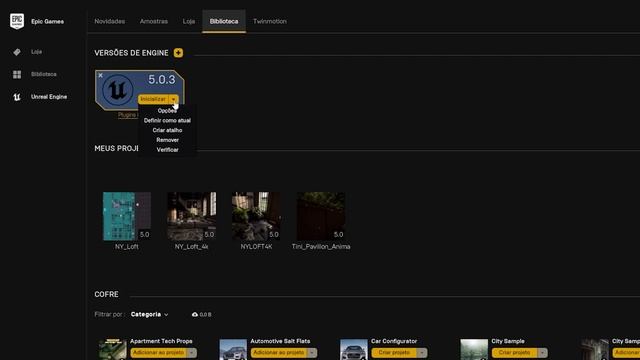Screen dimensions: 640x360
Task: Click the Epic Games title text
Action: coord(47,22)
